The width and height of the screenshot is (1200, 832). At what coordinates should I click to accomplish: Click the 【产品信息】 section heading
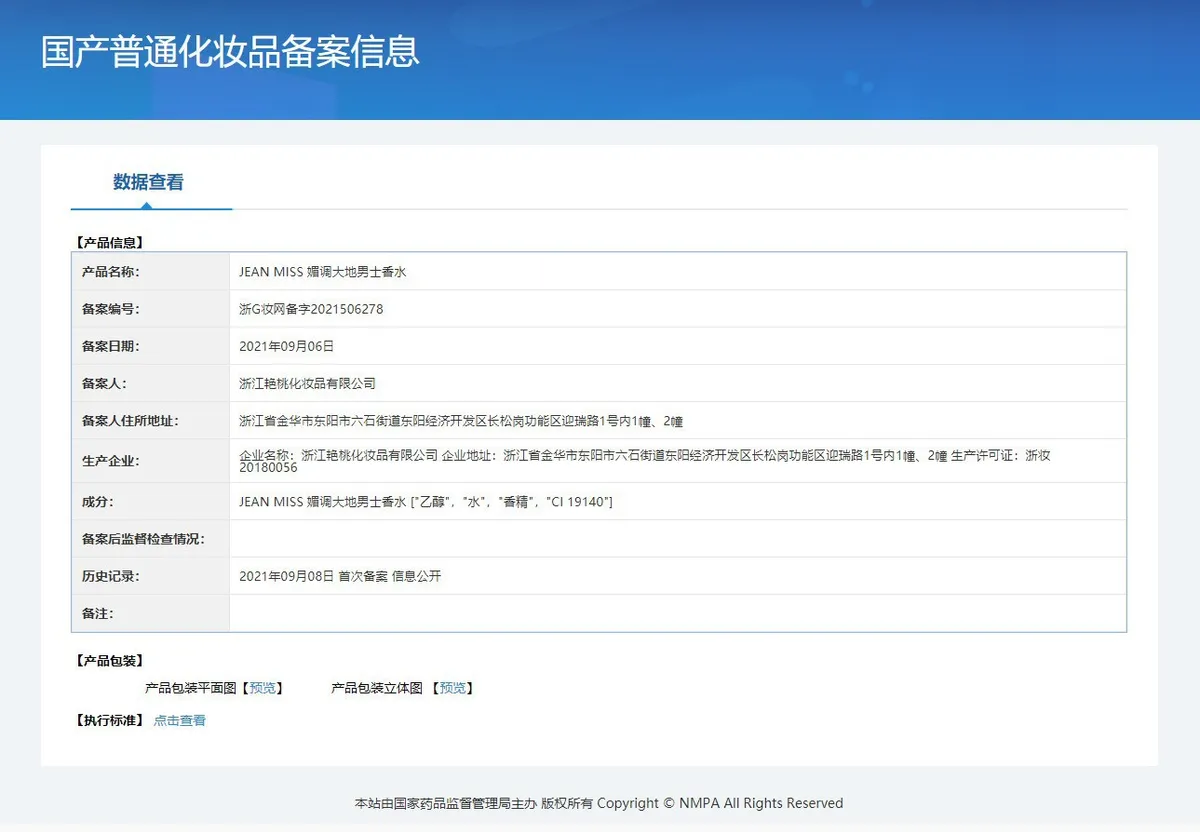point(110,242)
